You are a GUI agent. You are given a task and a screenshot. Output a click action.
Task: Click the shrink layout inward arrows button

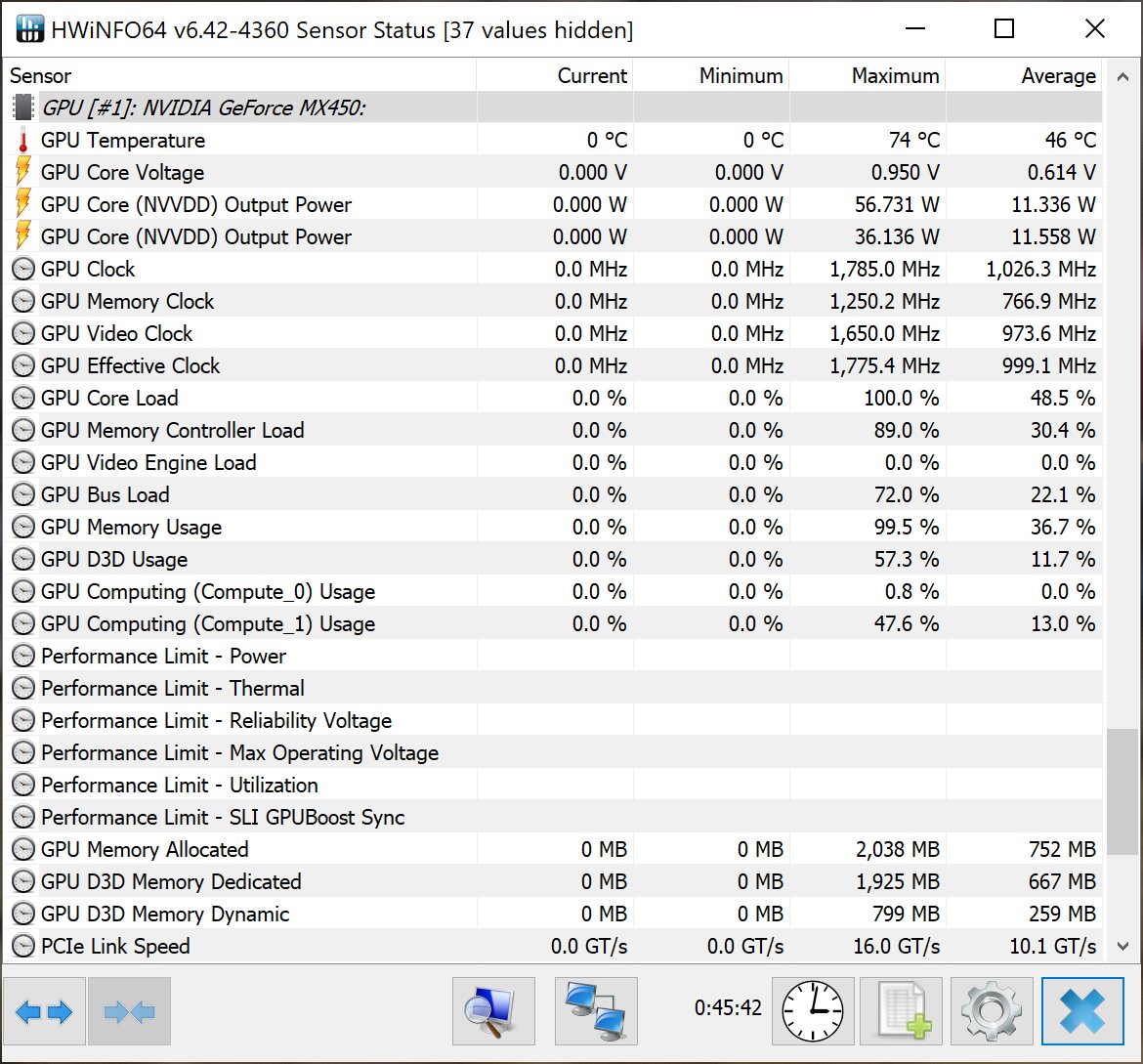tap(129, 1011)
